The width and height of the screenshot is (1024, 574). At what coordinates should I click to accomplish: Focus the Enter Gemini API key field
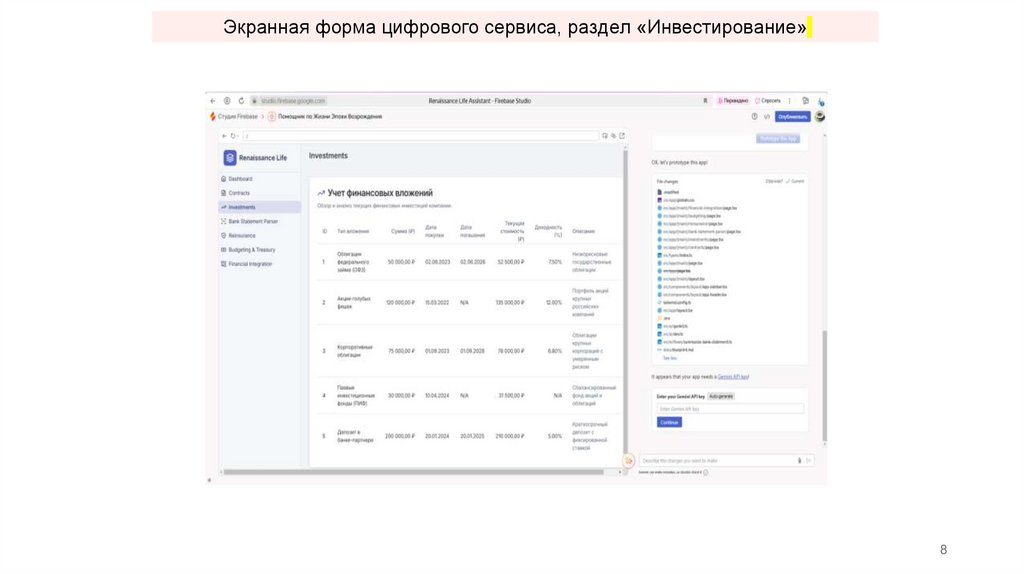(x=730, y=409)
